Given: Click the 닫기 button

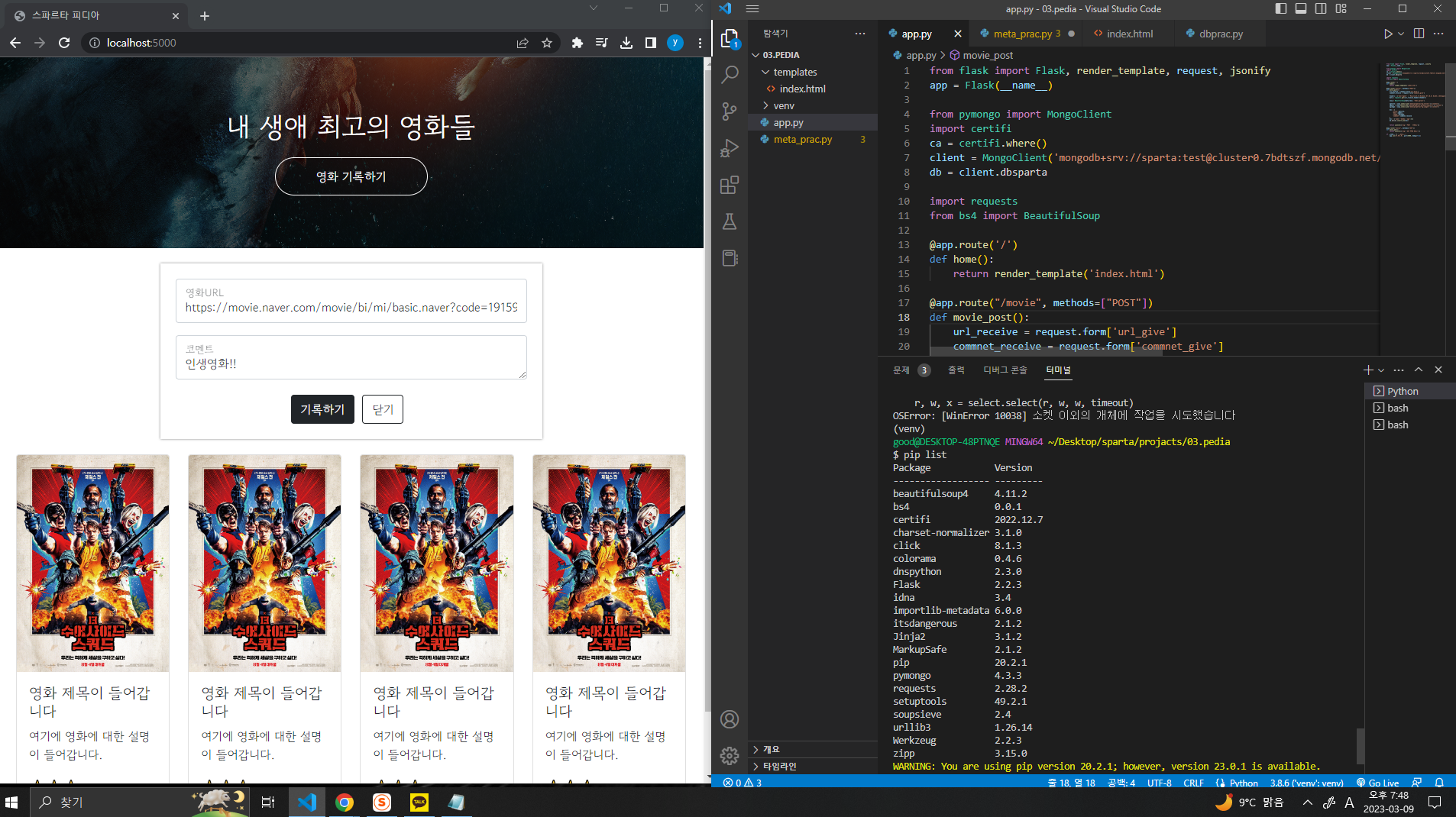Looking at the screenshot, I should click(x=383, y=409).
